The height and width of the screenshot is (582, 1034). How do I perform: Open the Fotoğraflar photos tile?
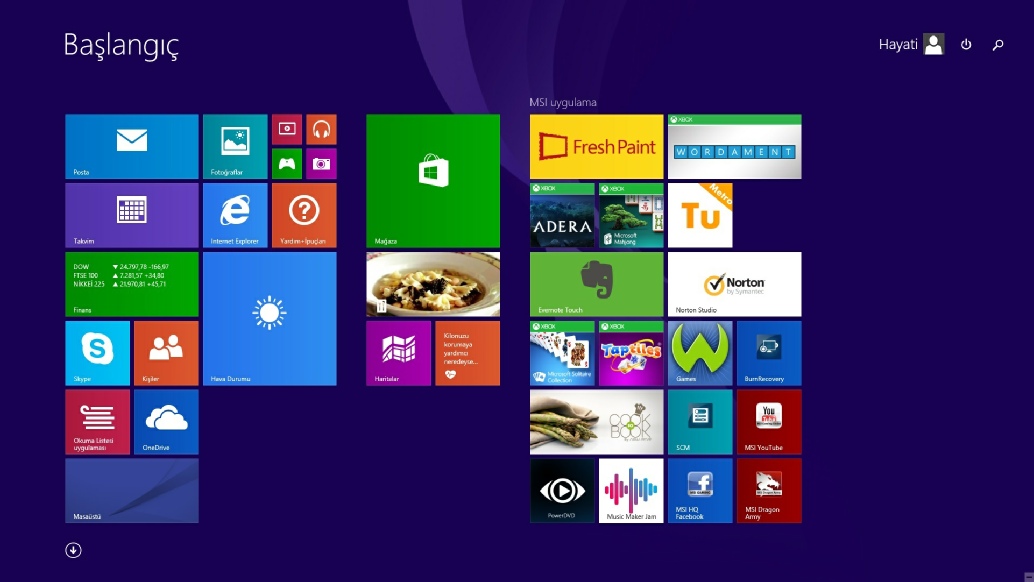tap(235, 146)
